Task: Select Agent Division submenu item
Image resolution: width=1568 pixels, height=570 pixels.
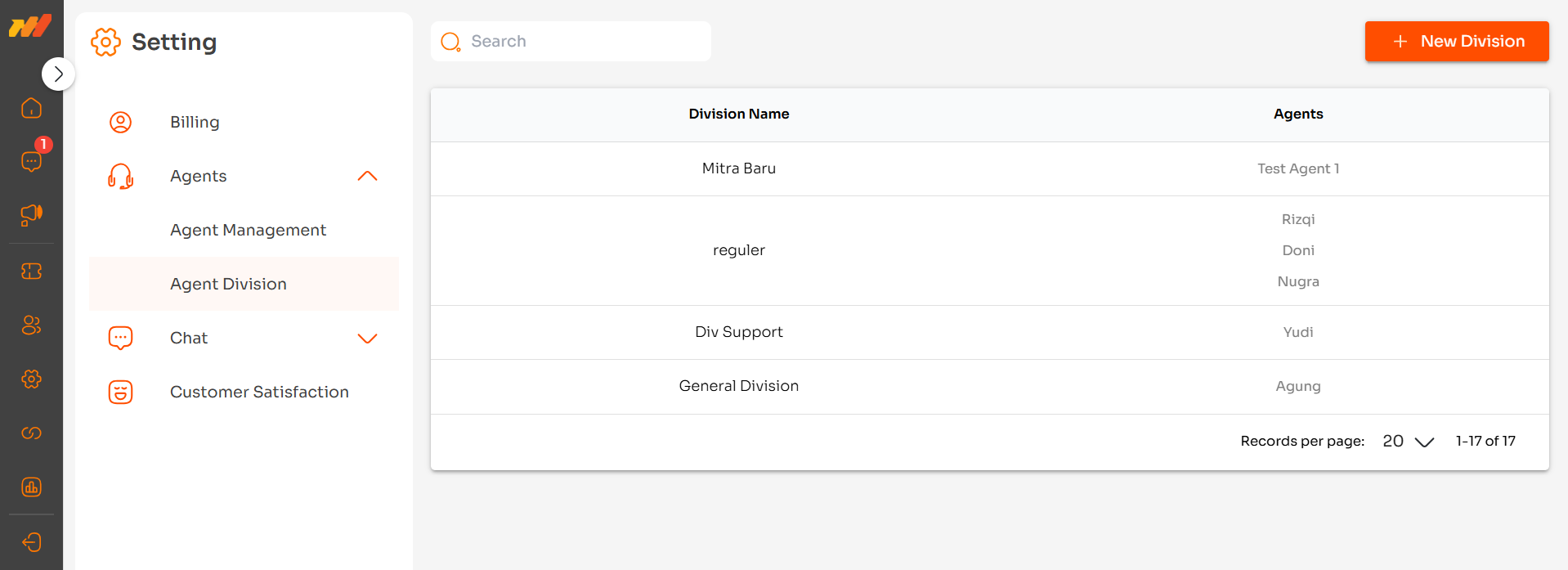Action: 228,285
